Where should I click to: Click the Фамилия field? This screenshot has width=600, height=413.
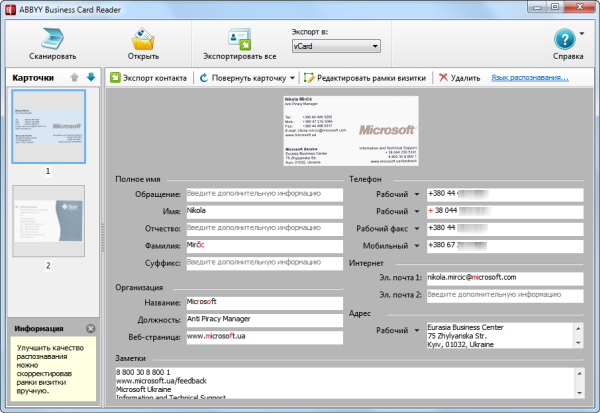pos(264,246)
